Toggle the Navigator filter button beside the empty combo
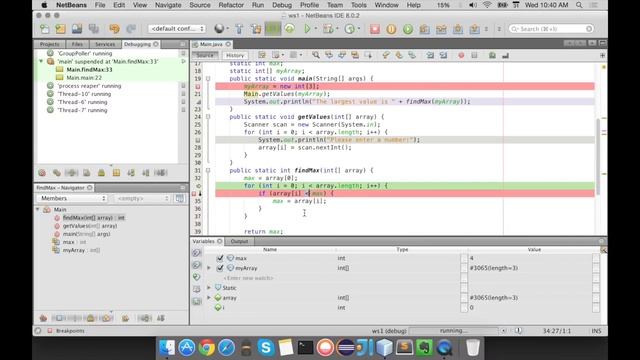 coord(179,198)
